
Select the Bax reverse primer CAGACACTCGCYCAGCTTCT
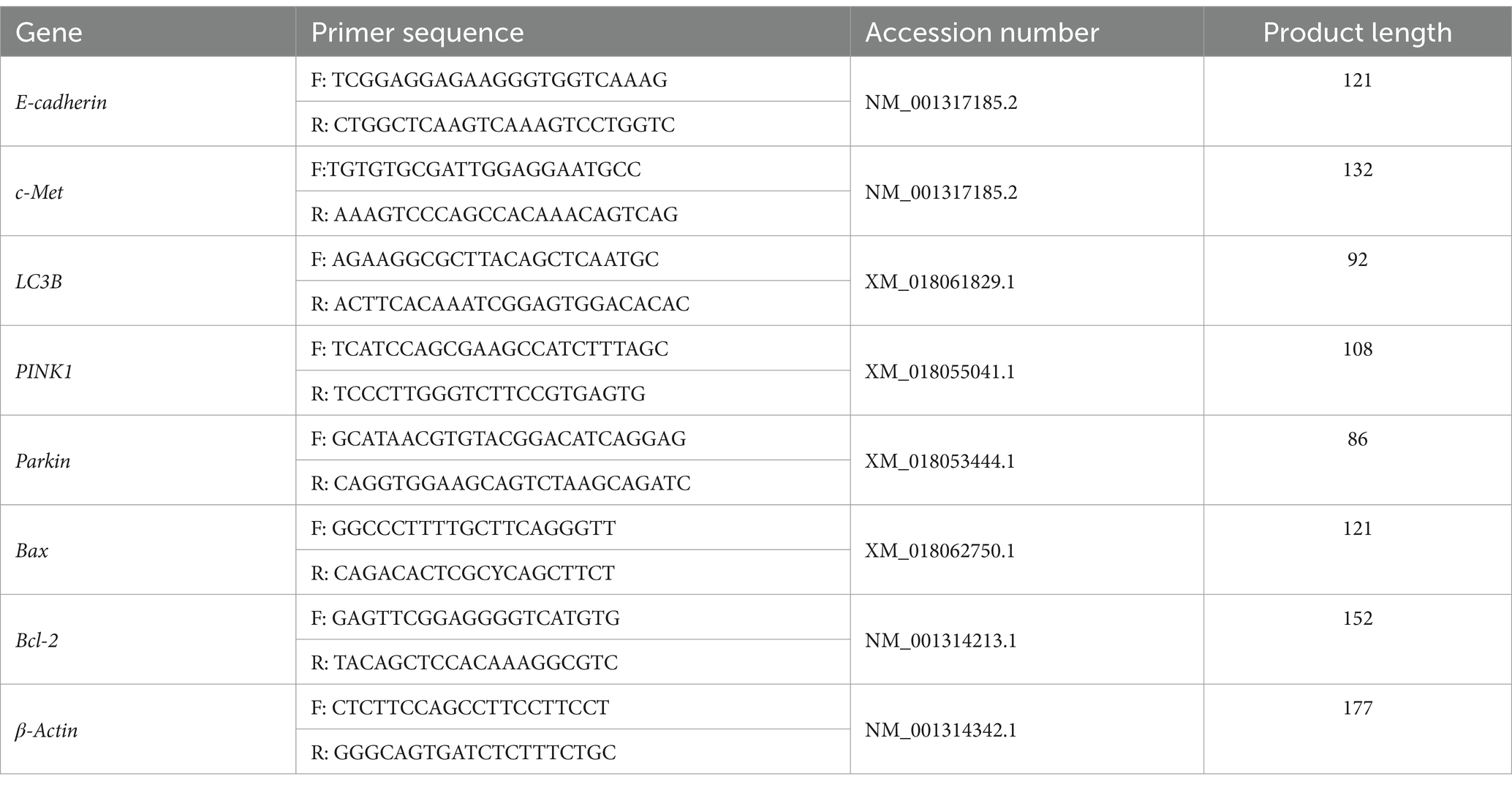pos(463,573)
